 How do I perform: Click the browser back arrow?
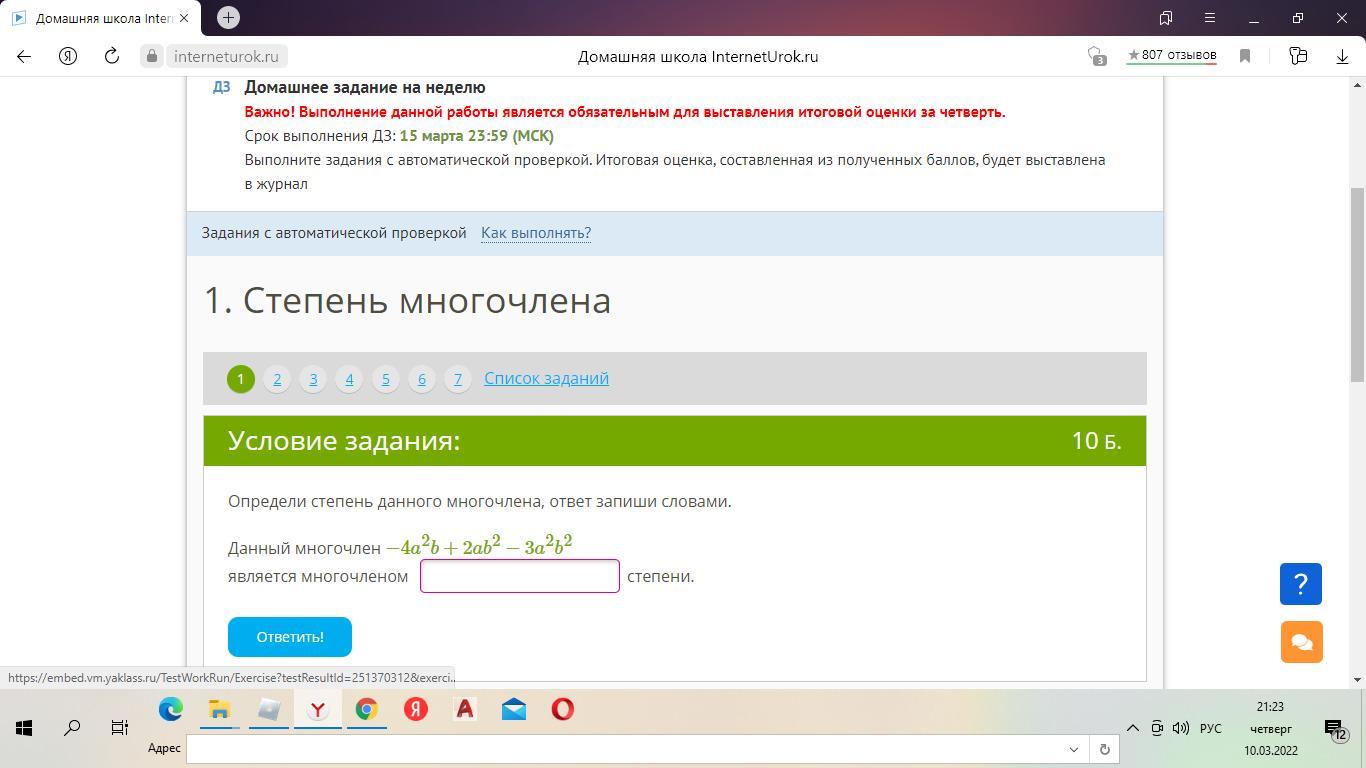[24, 57]
